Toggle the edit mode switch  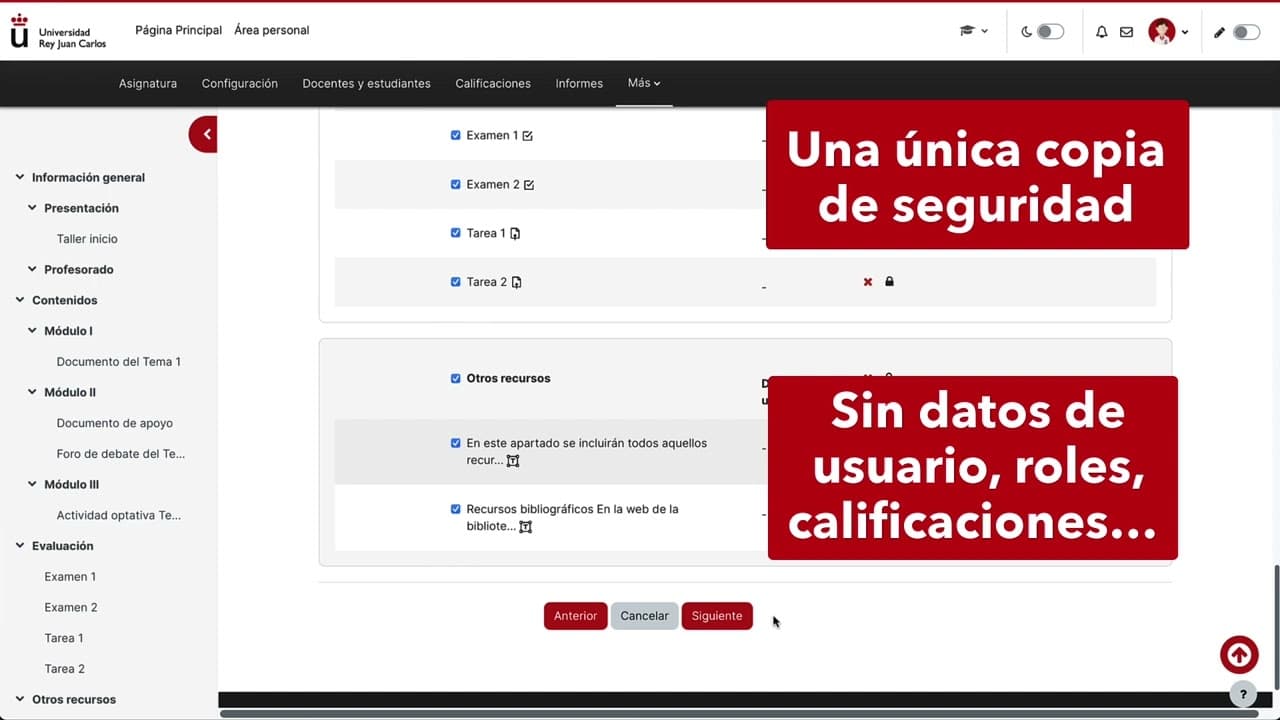1246,32
